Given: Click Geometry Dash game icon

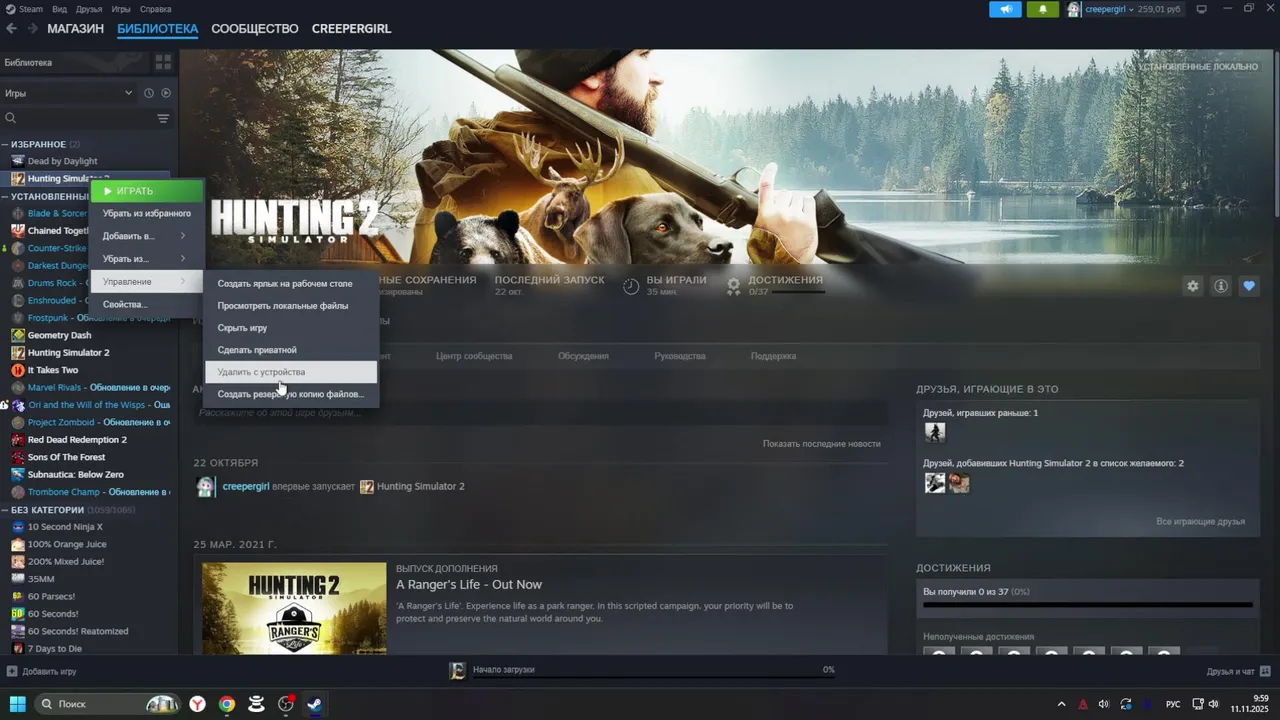Looking at the screenshot, I should point(18,335).
